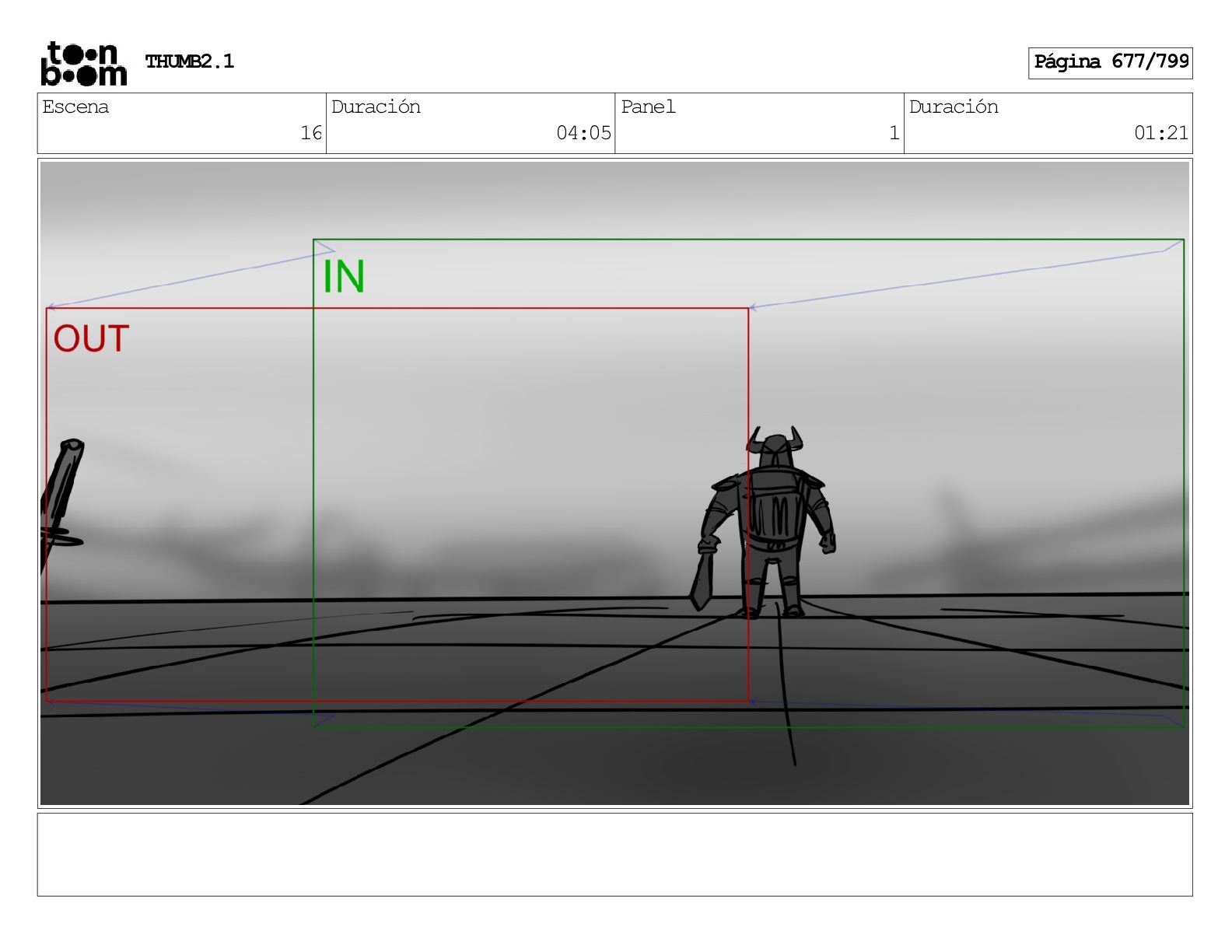Select scene number 16
Screen dimensions: 1232x952
pyautogui.click(x=311, y=133)
